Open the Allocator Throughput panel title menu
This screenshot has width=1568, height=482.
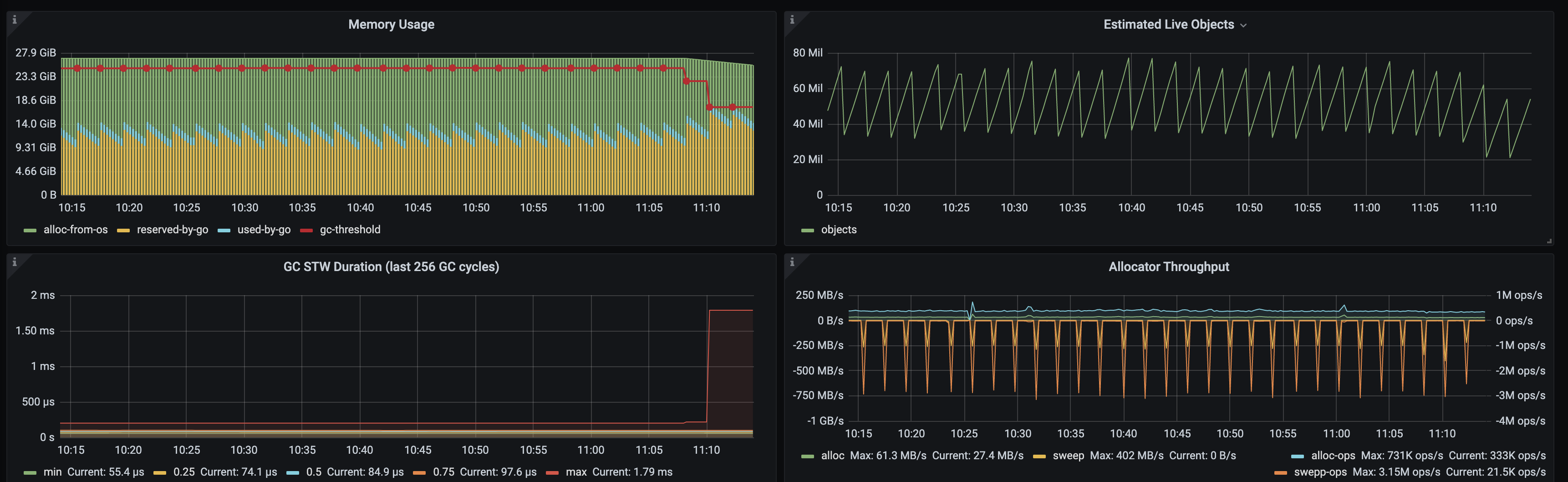pos(1168,267)
